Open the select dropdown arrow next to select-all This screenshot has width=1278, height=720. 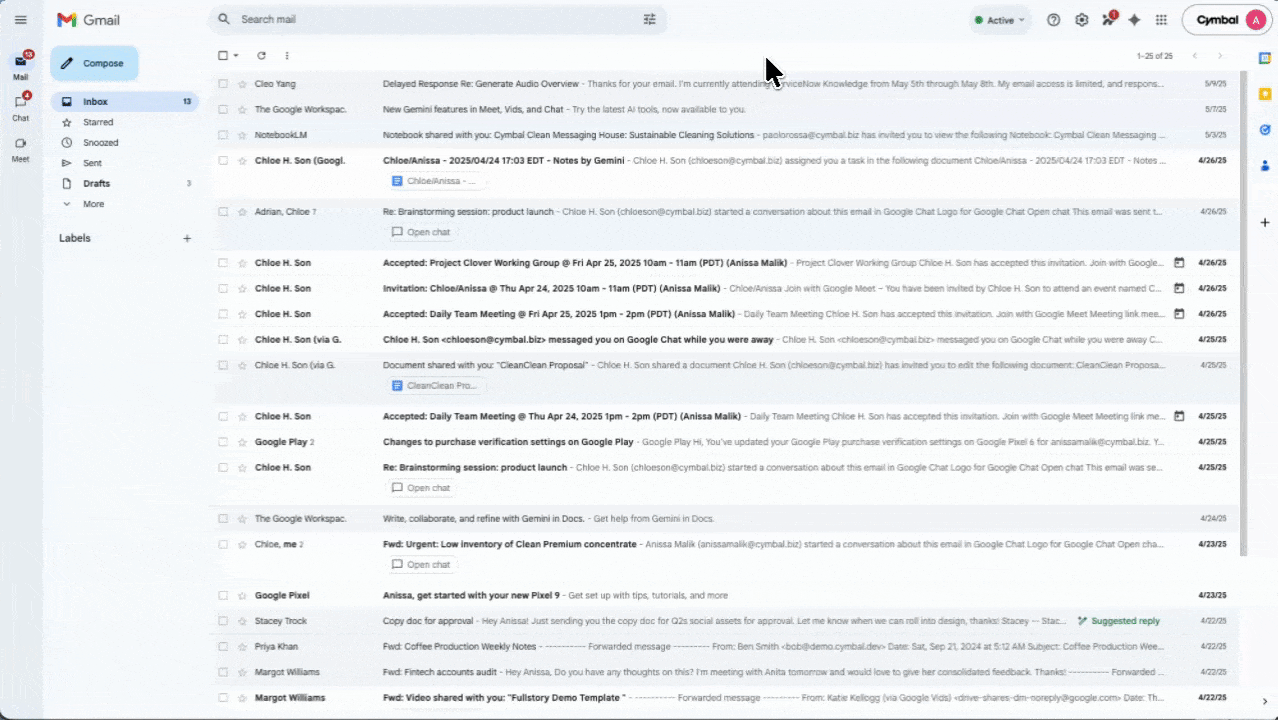click(x=234, y=55)
